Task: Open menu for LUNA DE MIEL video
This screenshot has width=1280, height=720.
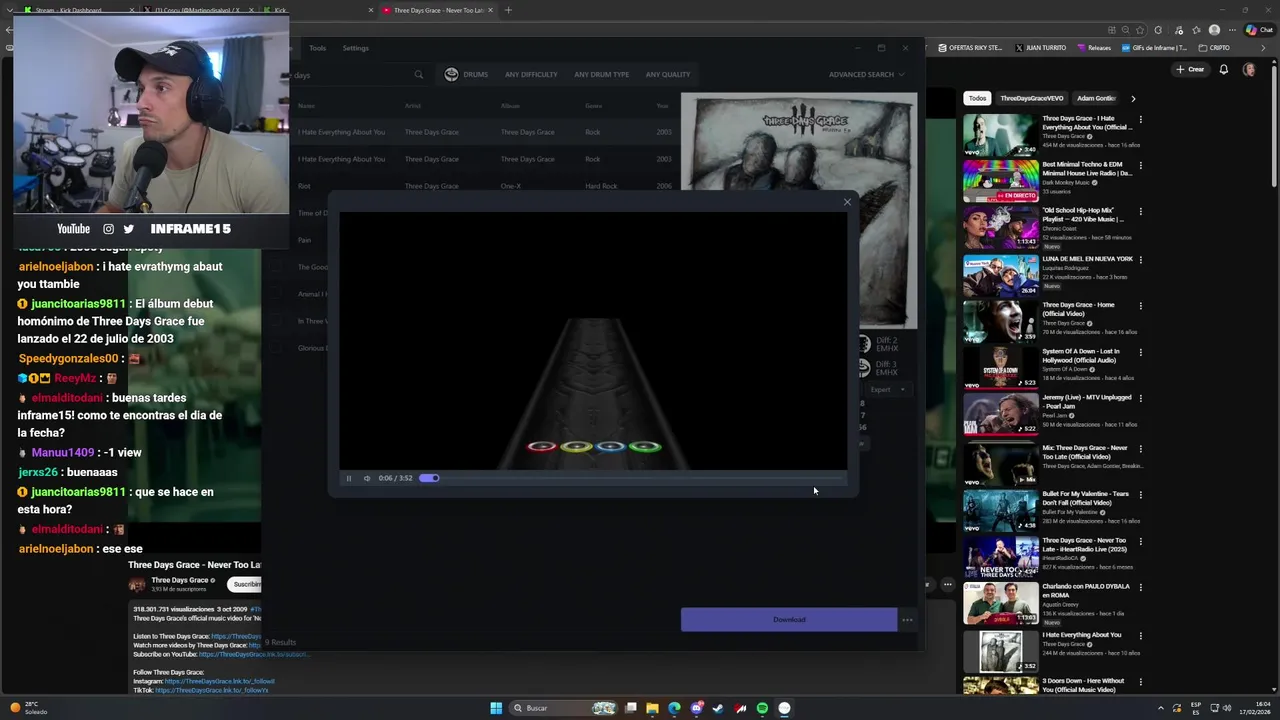Action: (1141, 259)
